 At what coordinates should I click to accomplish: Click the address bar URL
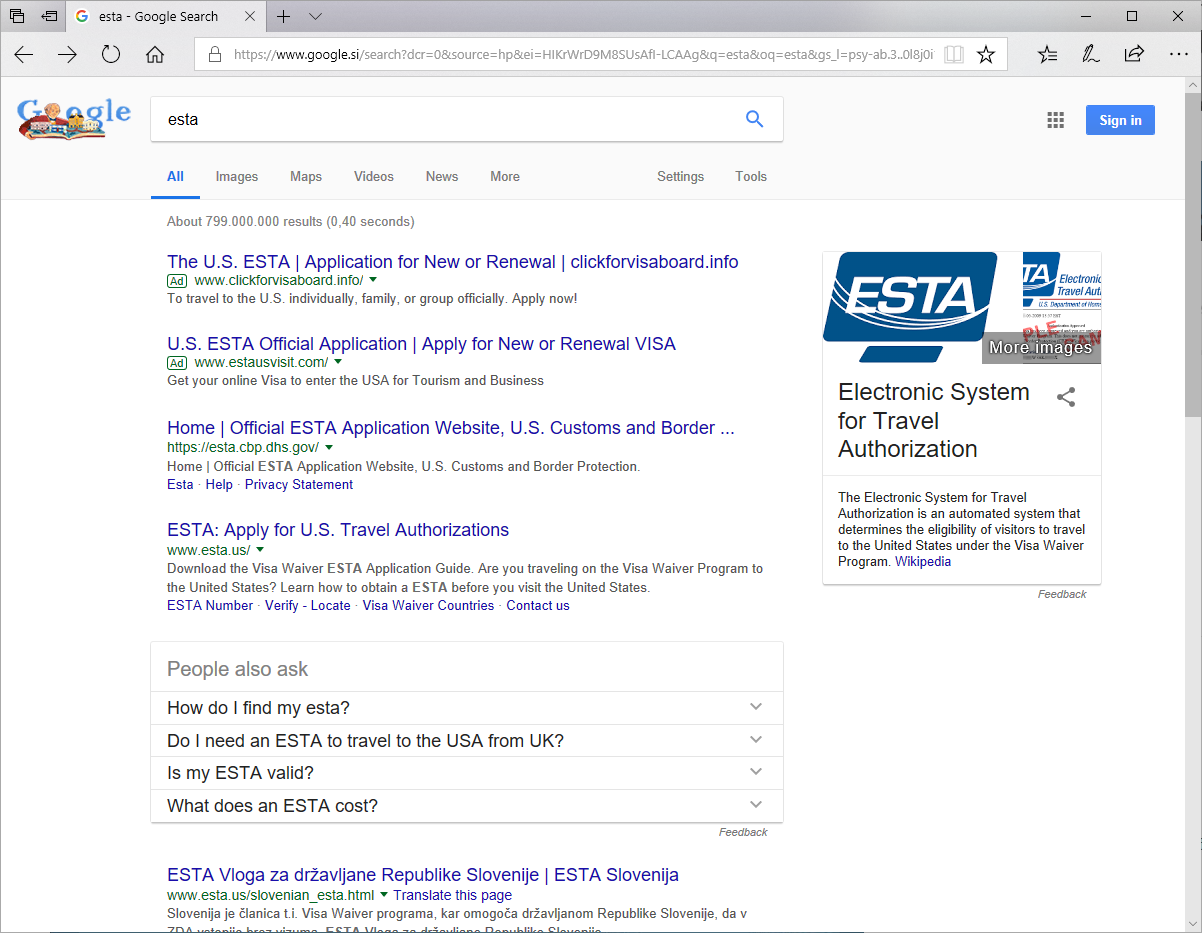coord(583,55)
